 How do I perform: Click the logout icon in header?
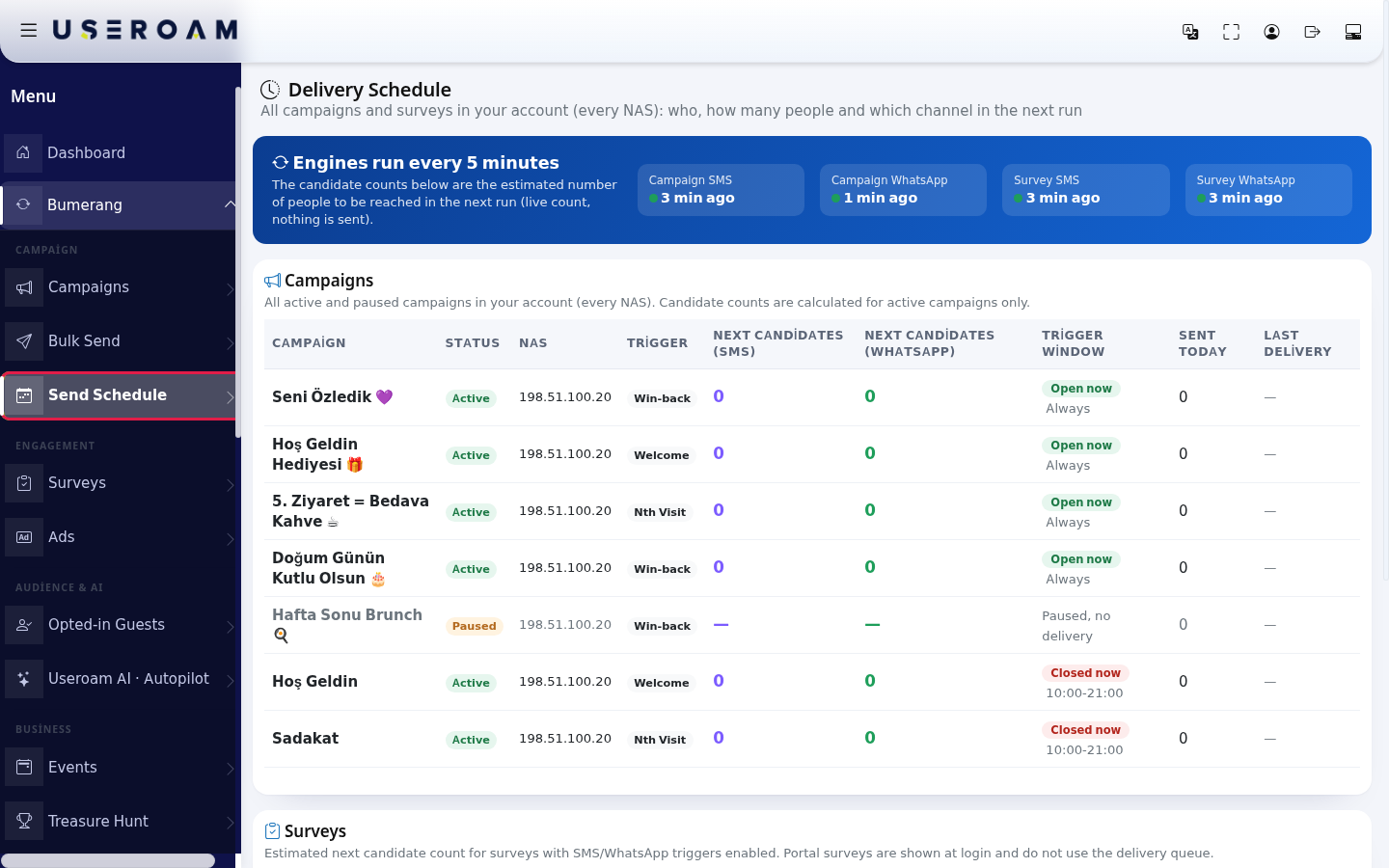coord(1312,32)
